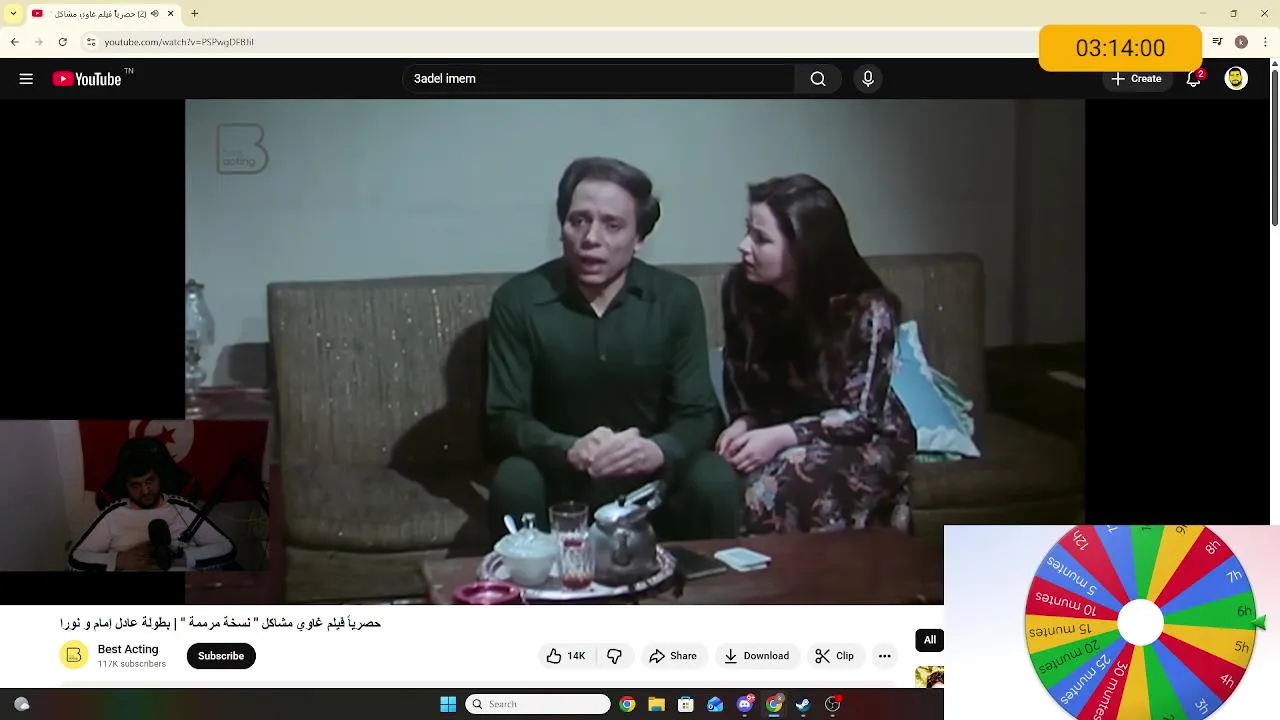Share this video
The image size is (1280, 720).
[673, 656]
